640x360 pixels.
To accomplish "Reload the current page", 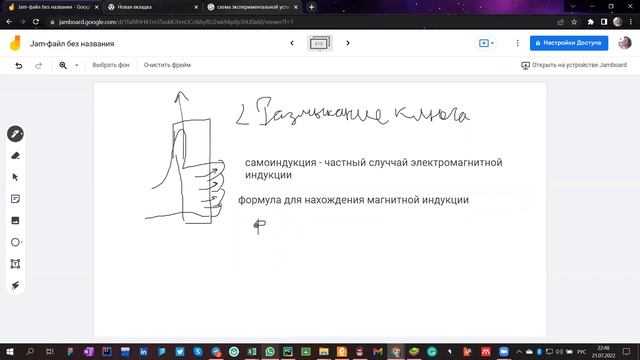I will coord(36,22).
